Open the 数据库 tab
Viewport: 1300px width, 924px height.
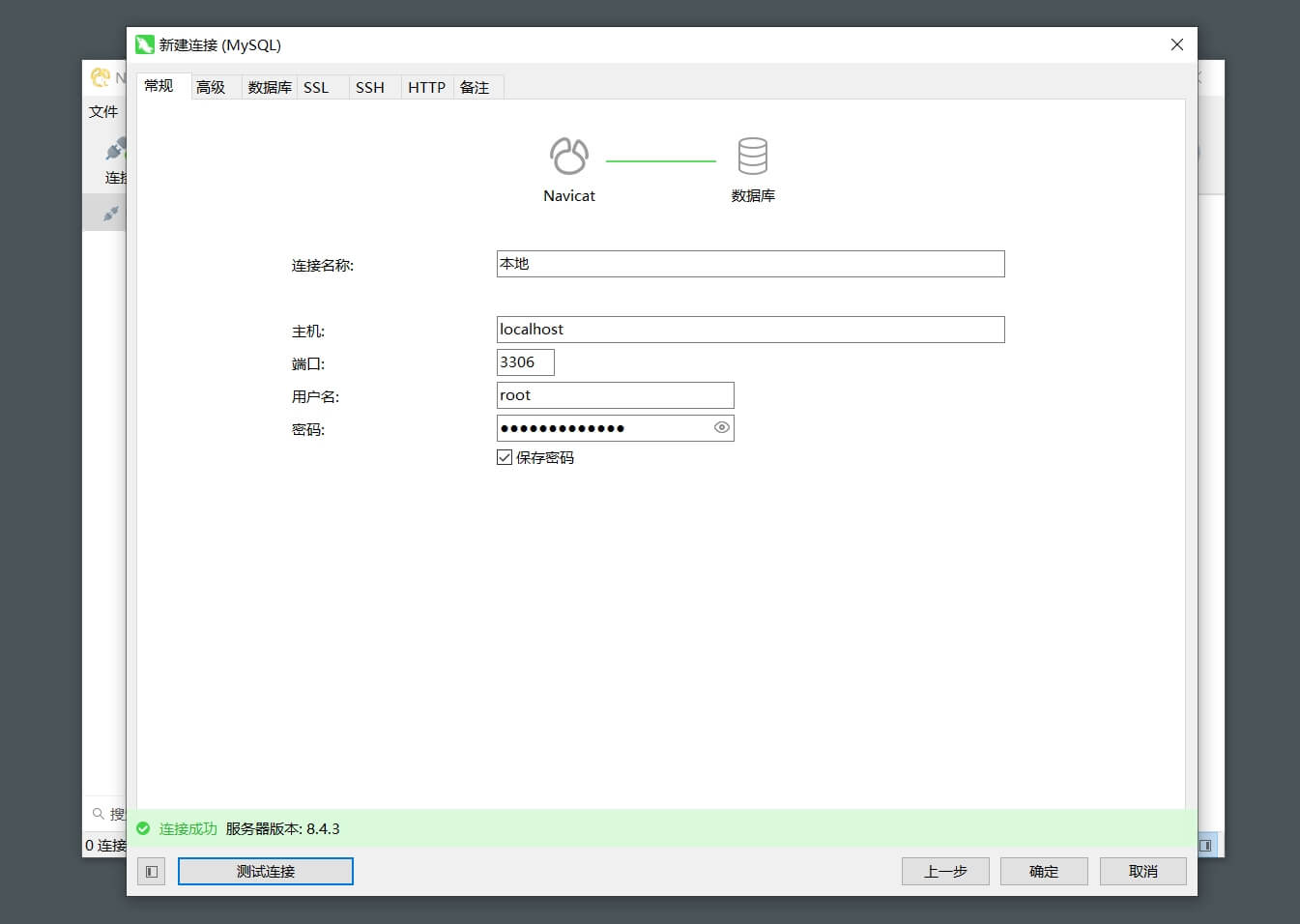pos(270,87)
